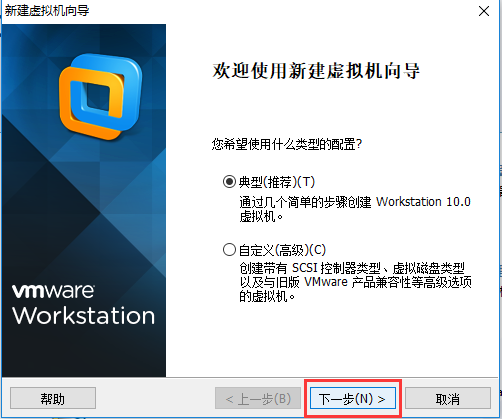Select the 自定义(高级) radio option
This screenshot has height=419, width=502.
(x=229, y=250)
